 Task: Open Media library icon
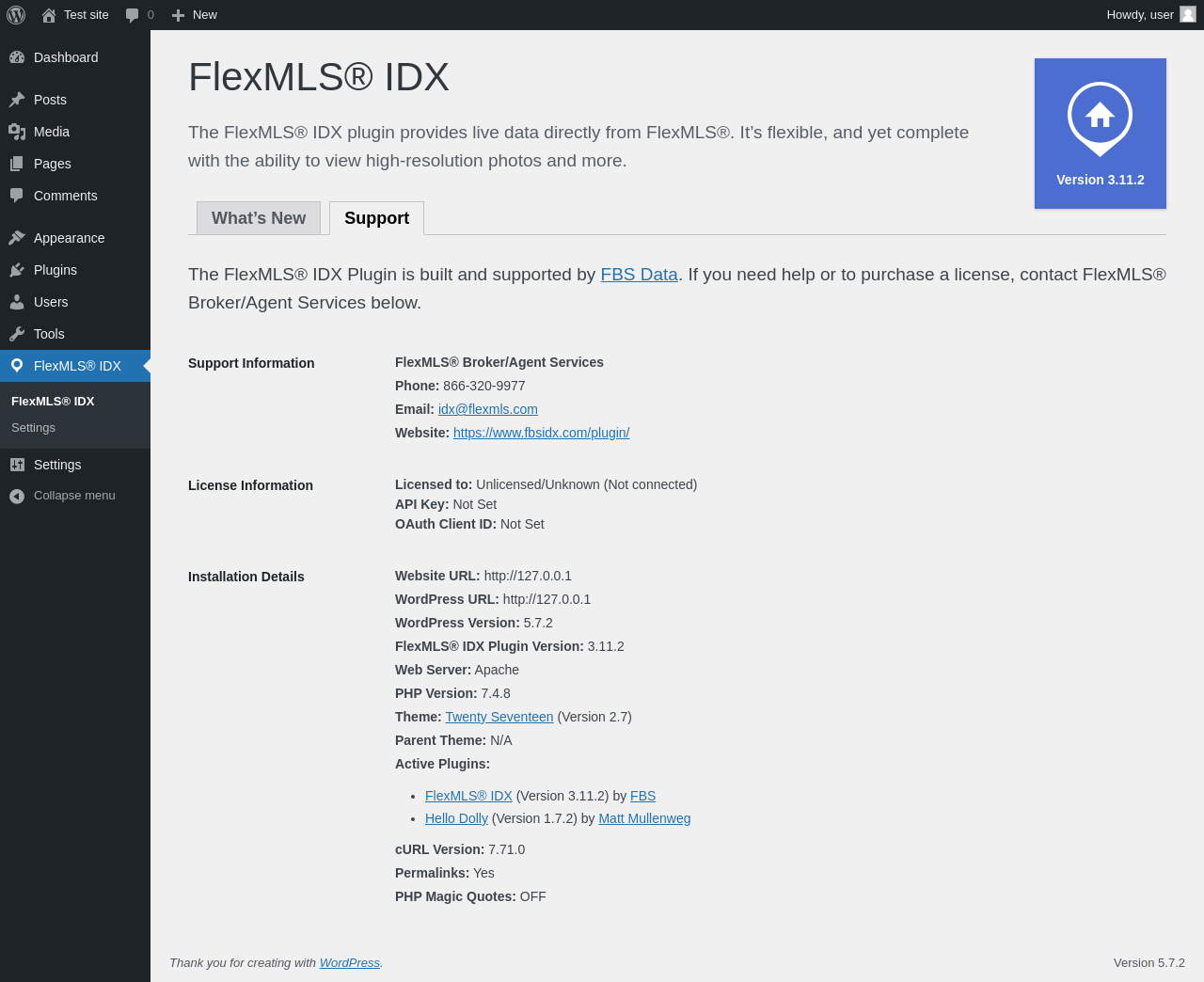[17, 132]
